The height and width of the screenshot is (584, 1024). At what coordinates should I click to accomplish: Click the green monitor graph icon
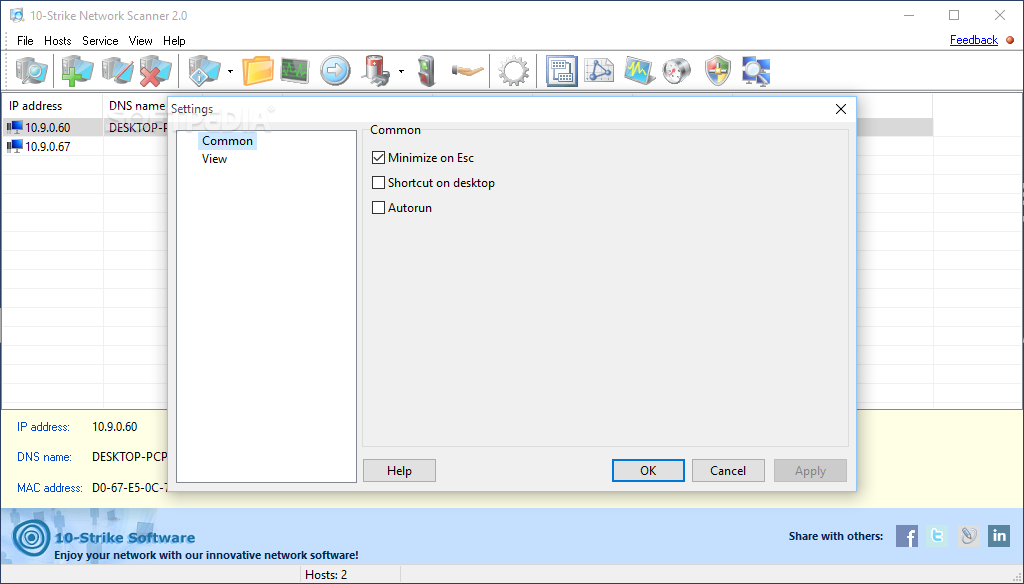coord(295,71)
